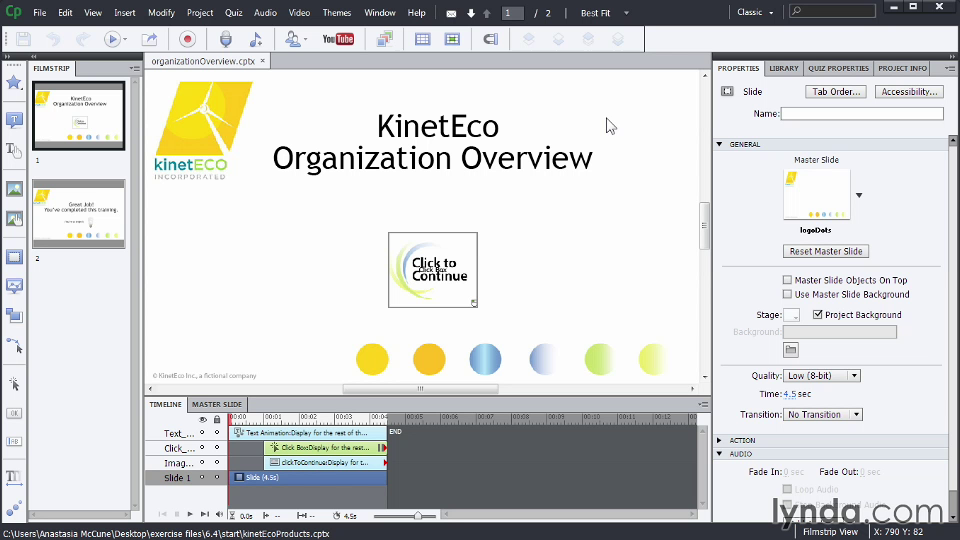Select the OK Button tool in the left toolbar
Viewport: 960px width, 540px height.
(x=13, y=413)
